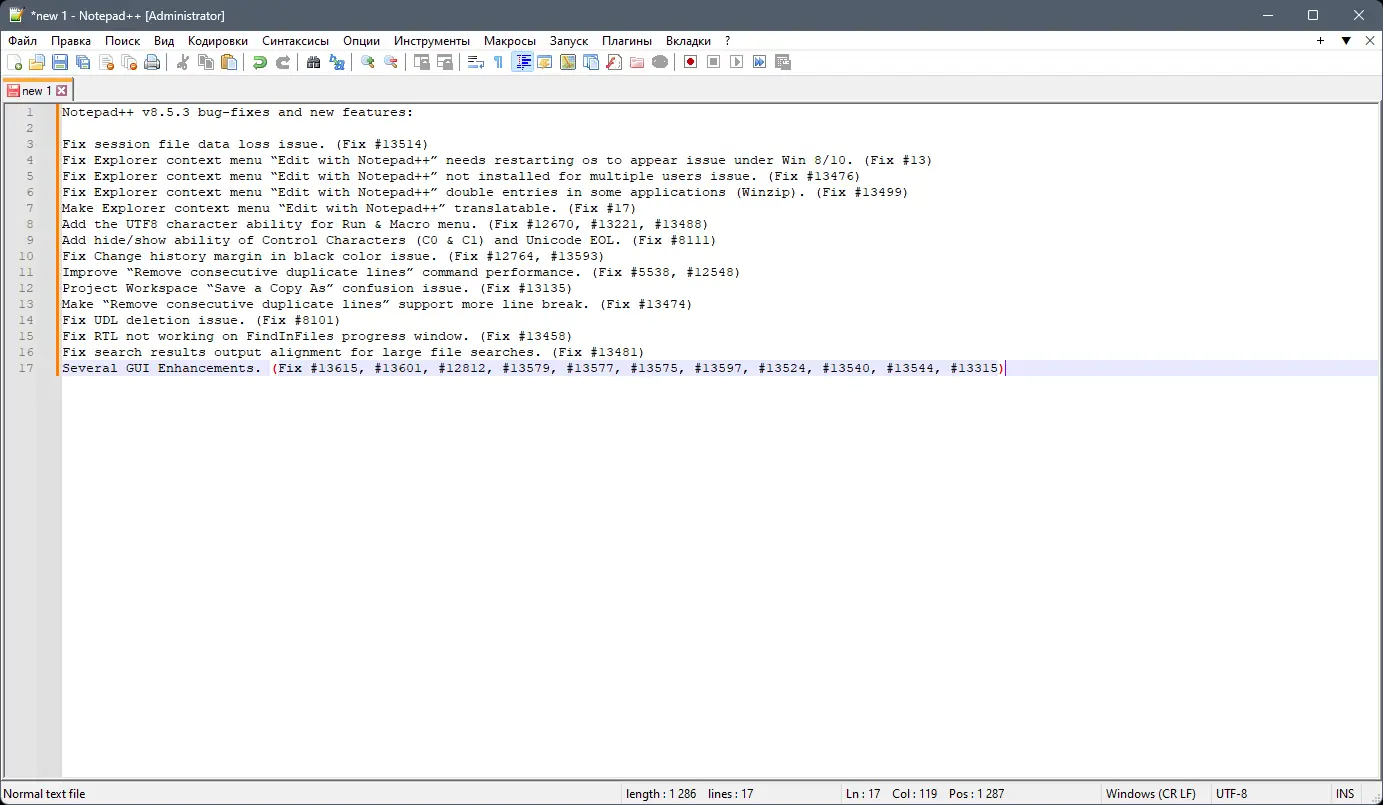Zoom out with the magnifier minus icon
The width and height of the screenshot is (1383, 805).
coord(391,62)
